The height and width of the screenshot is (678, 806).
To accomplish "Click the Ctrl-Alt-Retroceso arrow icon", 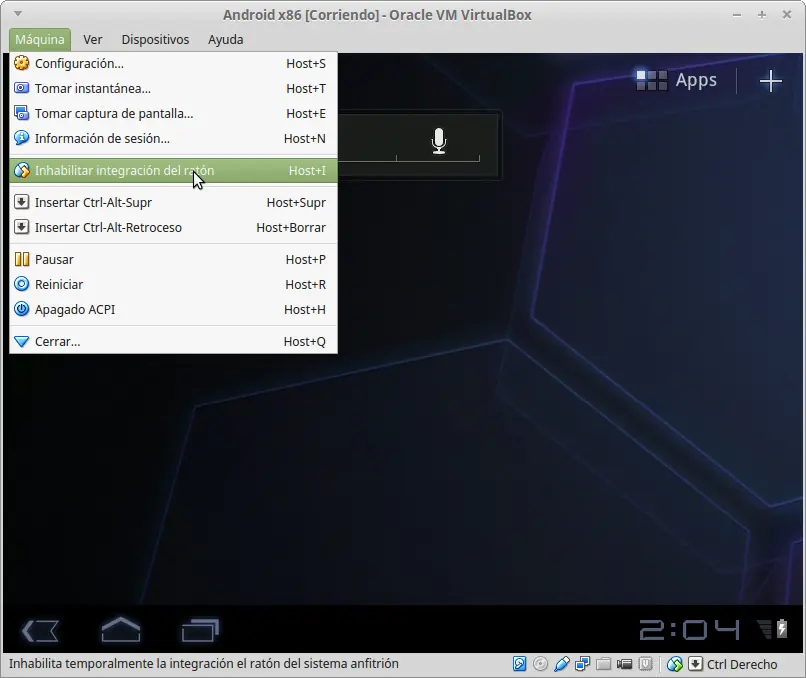I will [x=22, y=227].
